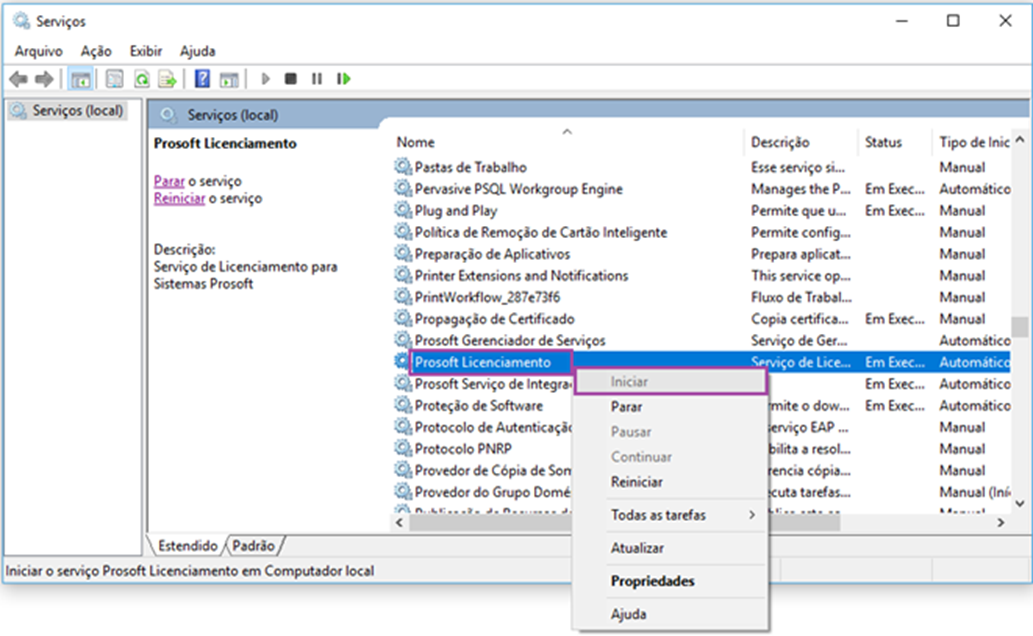Click the Serviços title bar app icon

22,21
